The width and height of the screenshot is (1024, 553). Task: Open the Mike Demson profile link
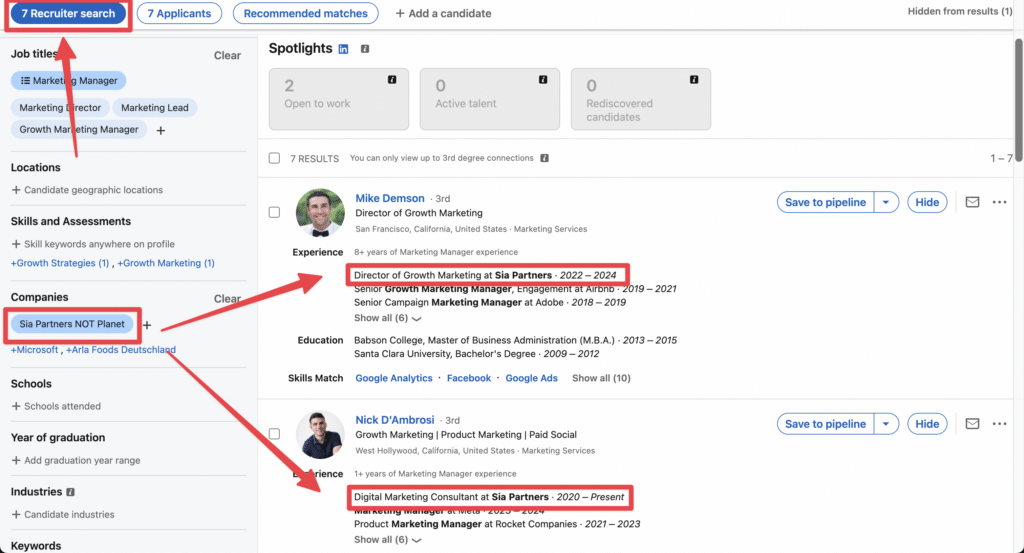tap(390, 198)
